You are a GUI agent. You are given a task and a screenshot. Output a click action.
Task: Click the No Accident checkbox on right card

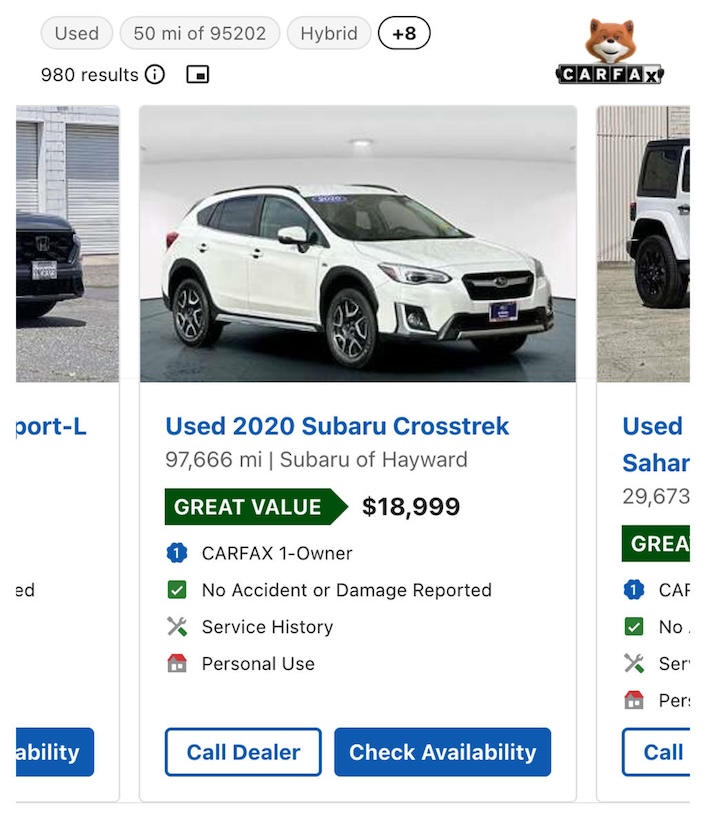tap(632, 627)
